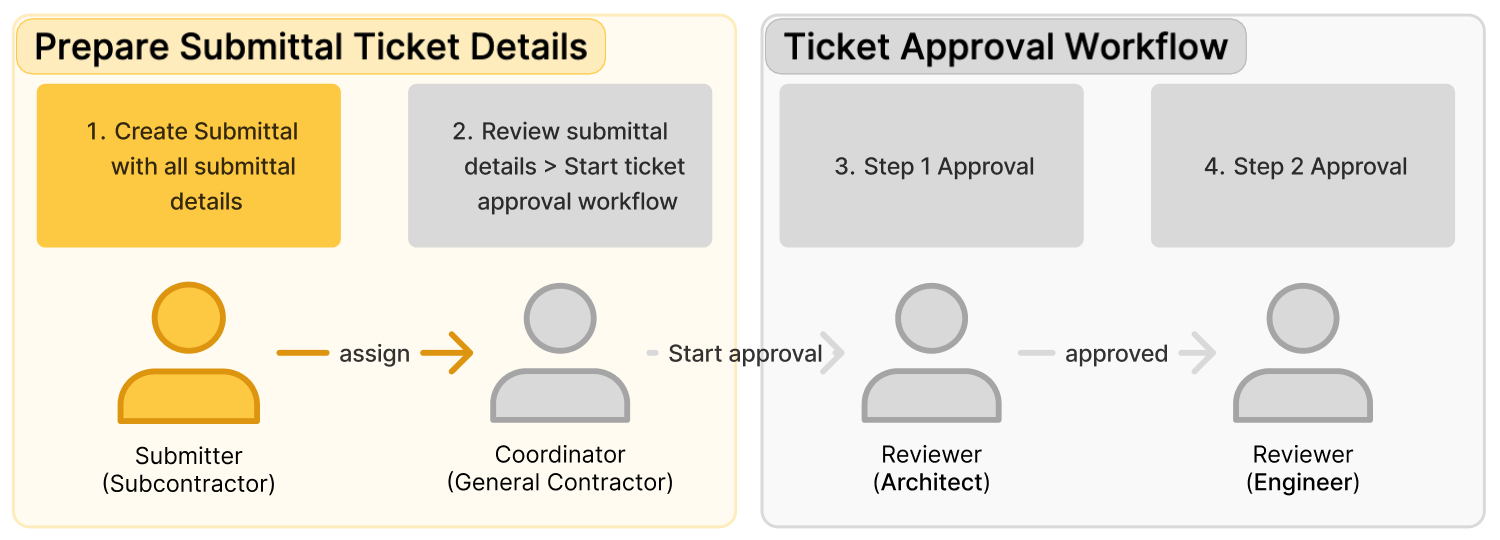Click the Submitter (Subcontractor) caption
This screenshot has height=540, width=1500.
[189, 470]
